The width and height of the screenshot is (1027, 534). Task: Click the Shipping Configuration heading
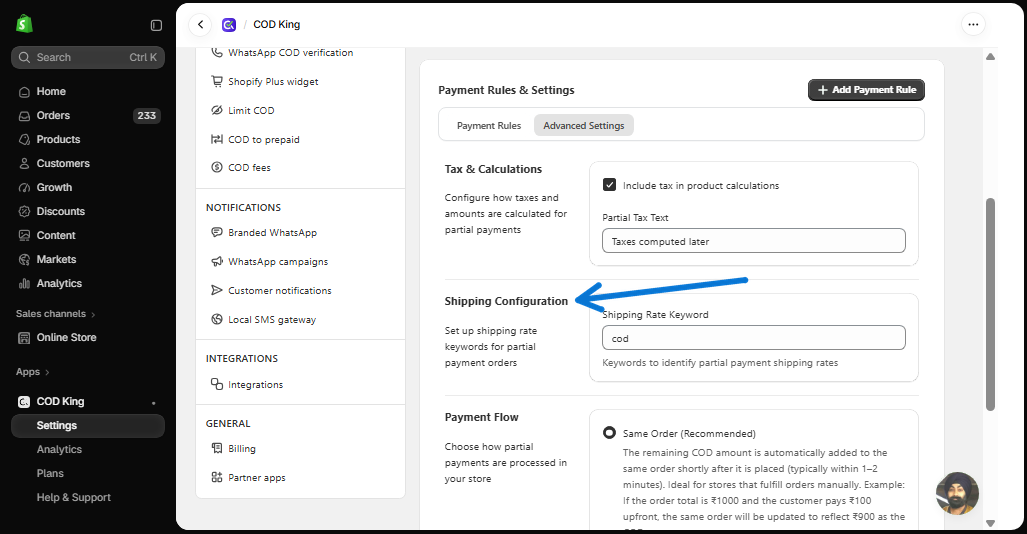point(506,301)
